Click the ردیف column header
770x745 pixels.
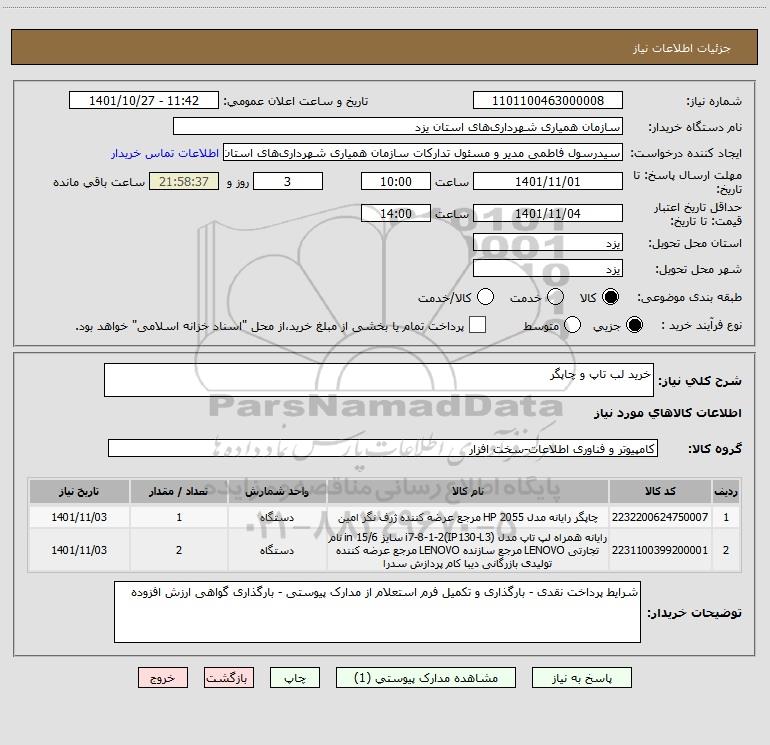click(x=726, y=491)
